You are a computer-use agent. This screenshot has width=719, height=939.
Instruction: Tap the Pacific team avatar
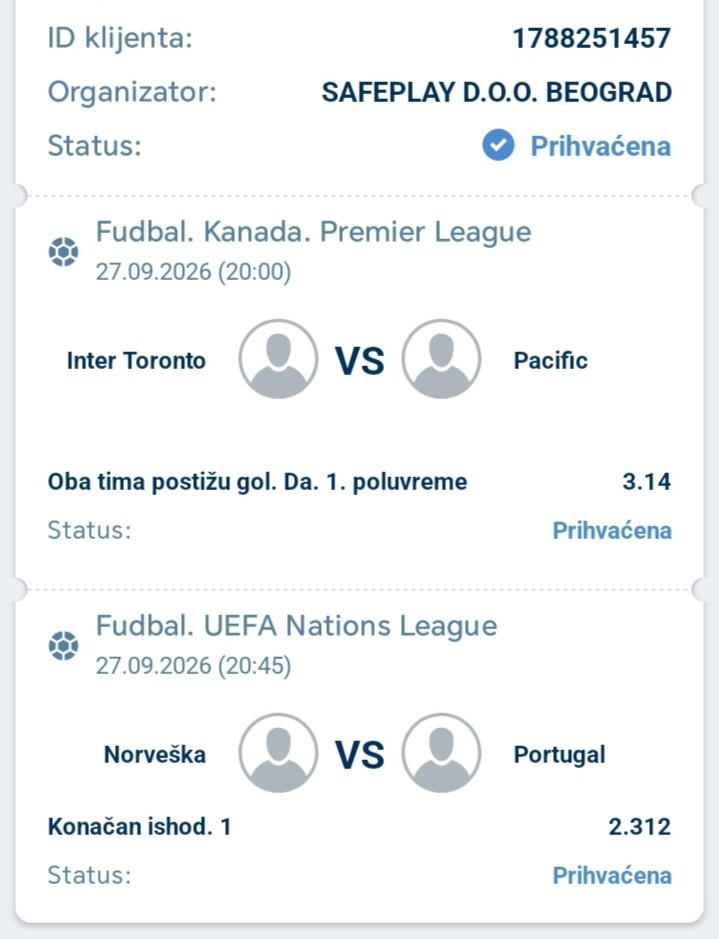pos(441,359)
